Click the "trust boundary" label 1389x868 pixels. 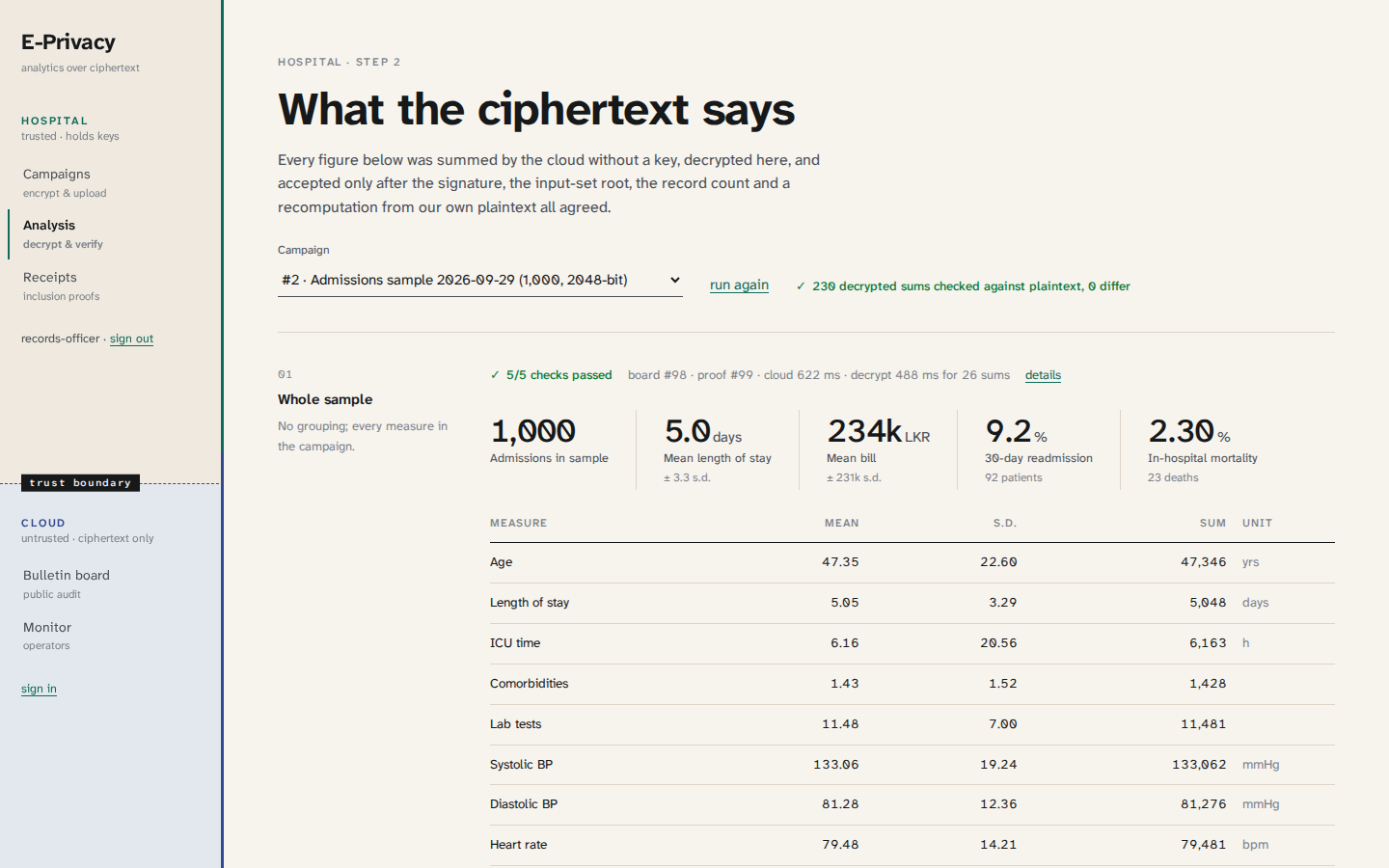click(x=80, y=483)
